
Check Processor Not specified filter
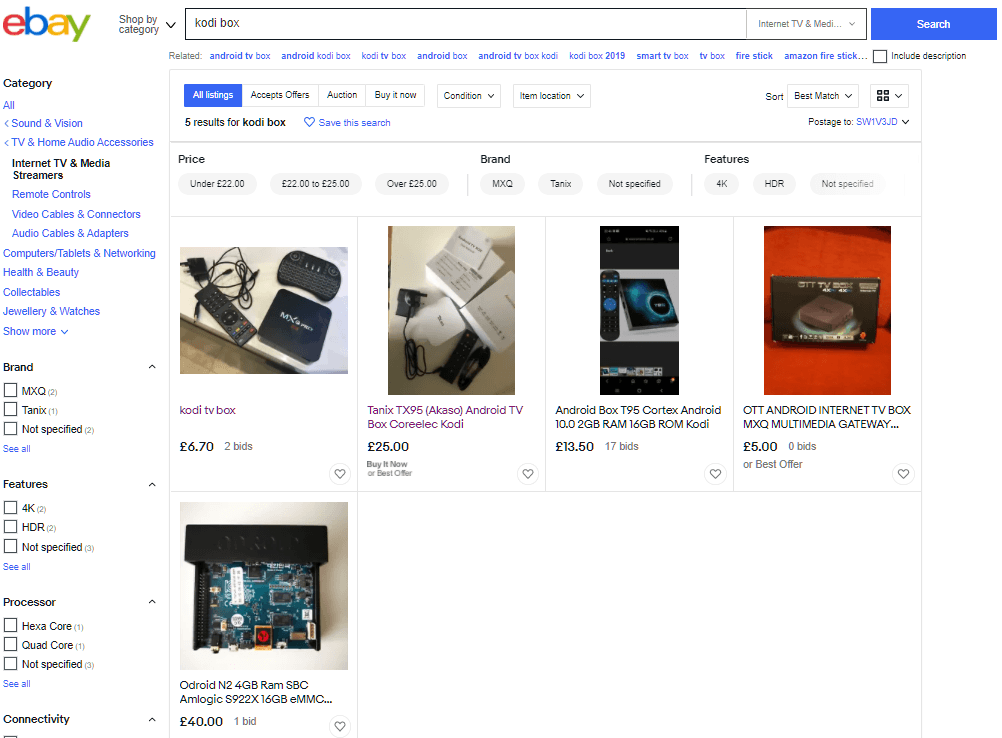point(10,664)
